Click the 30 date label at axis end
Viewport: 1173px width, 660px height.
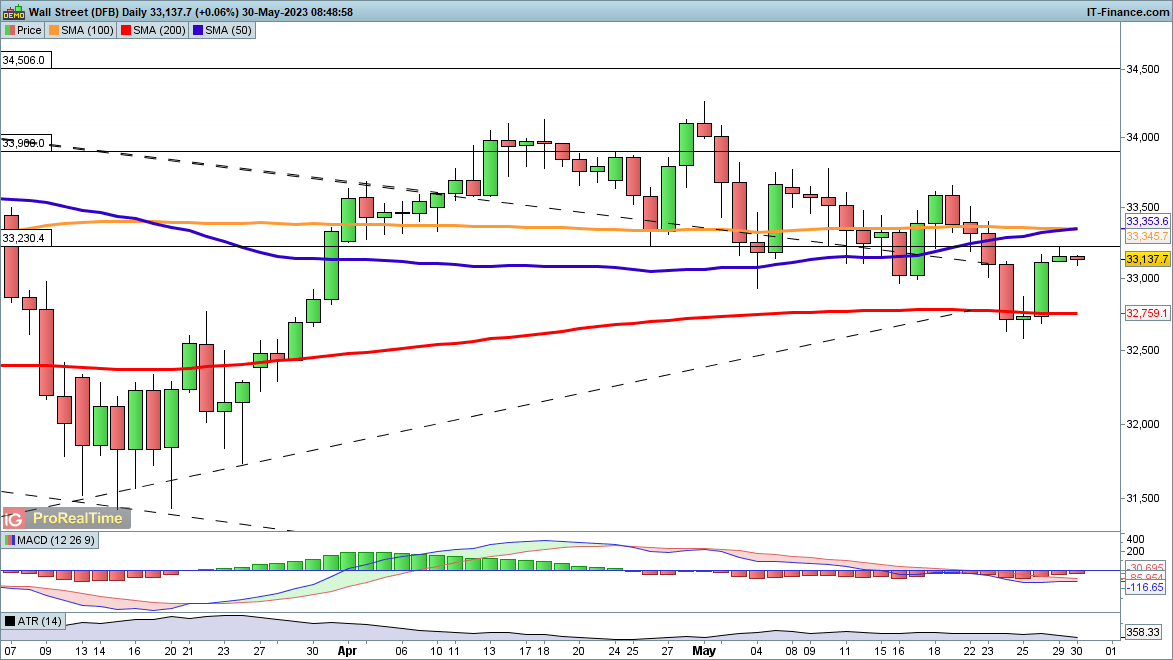click(1077, 651)
